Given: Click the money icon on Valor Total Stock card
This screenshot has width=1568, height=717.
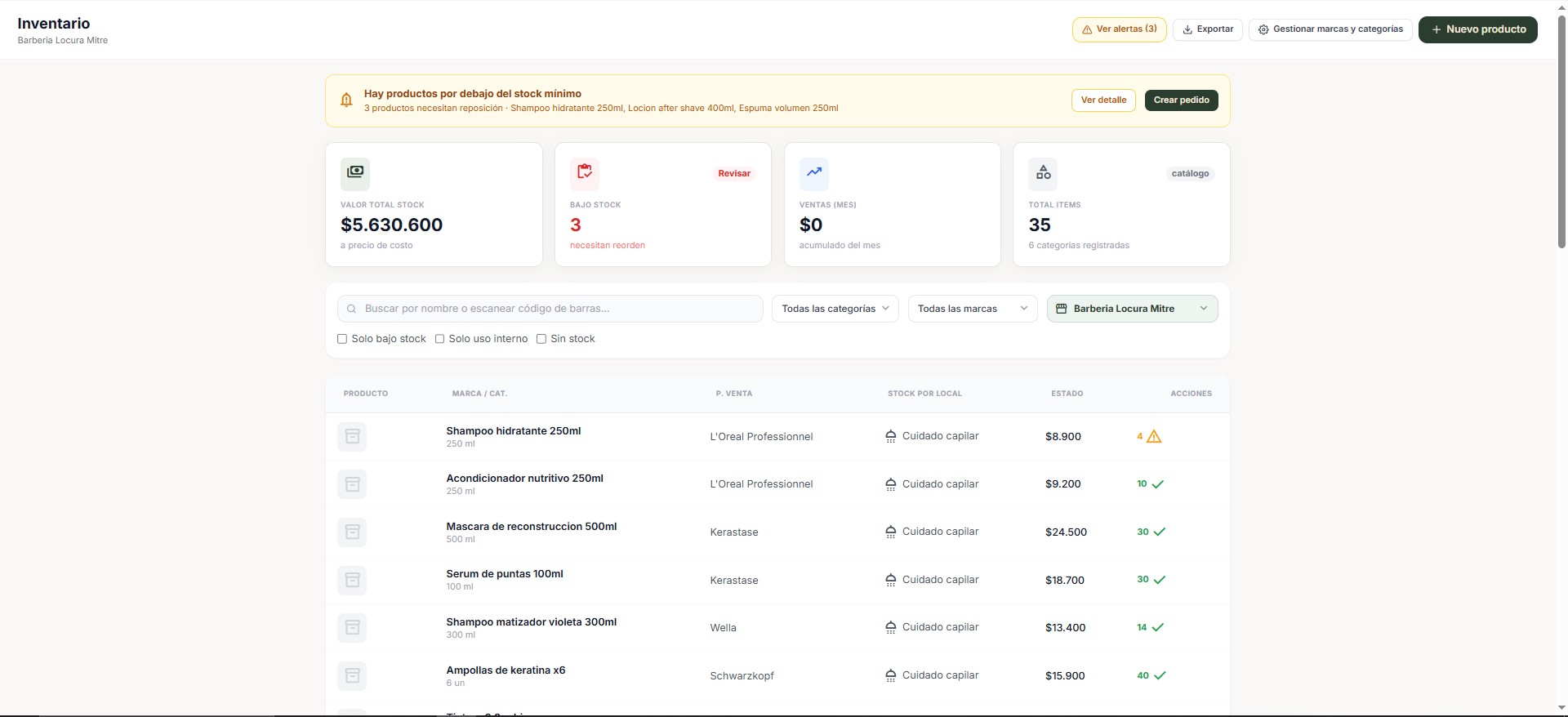Looking at the screenshot, I should point(355,172).
